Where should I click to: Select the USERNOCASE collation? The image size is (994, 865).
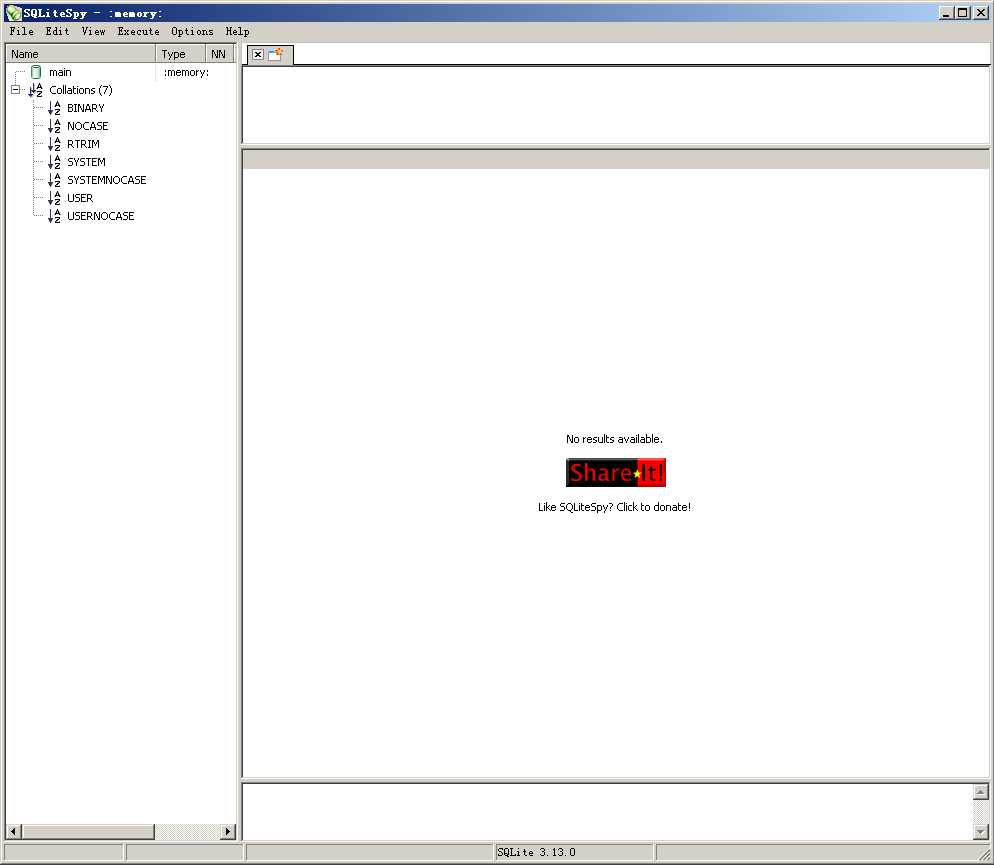(101, 216)
